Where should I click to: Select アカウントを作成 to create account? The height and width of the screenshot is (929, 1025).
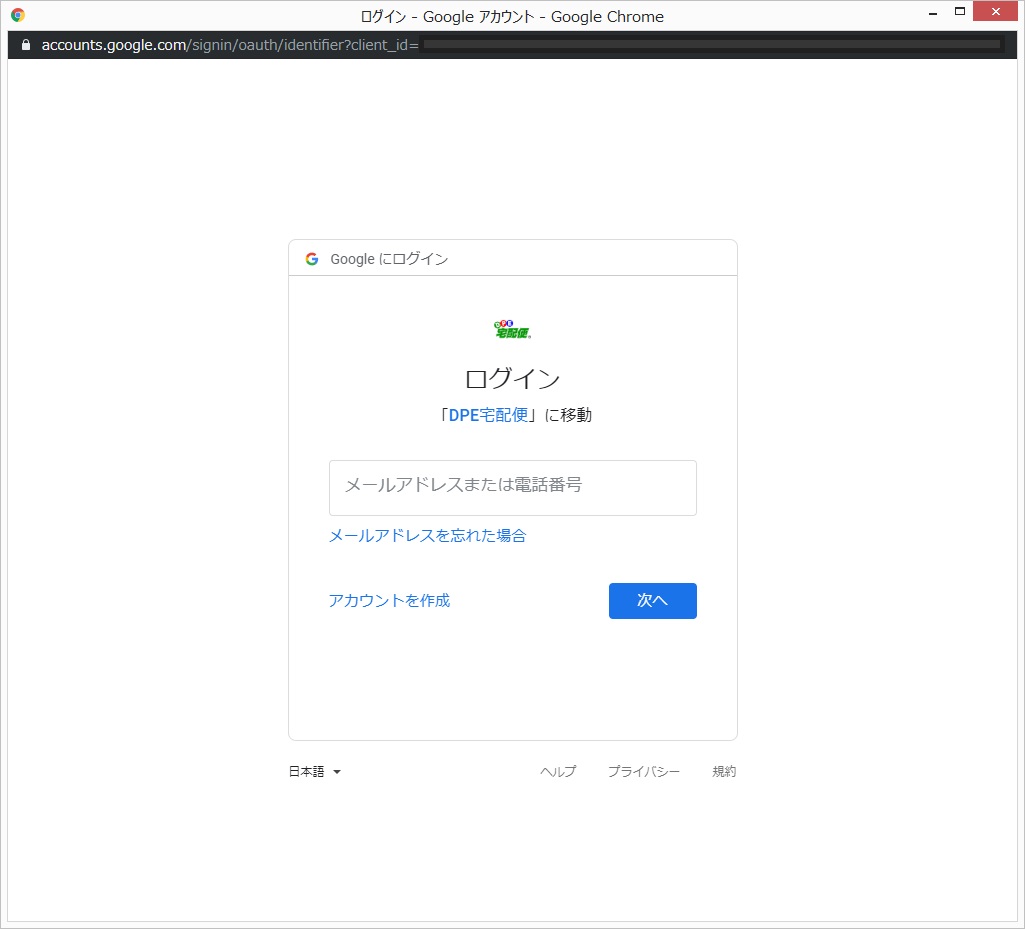(389, 600)
